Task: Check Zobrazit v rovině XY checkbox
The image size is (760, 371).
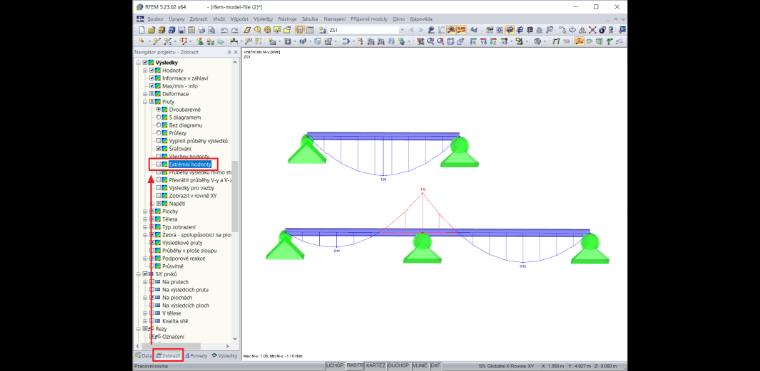Action: (158, 195)
